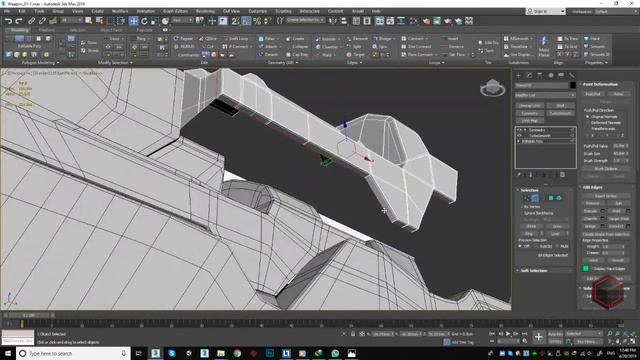This screenshot has height=360, width=640.
Task: Open the Customize menu
Action: pyautogui.click(x=258, y=11)
